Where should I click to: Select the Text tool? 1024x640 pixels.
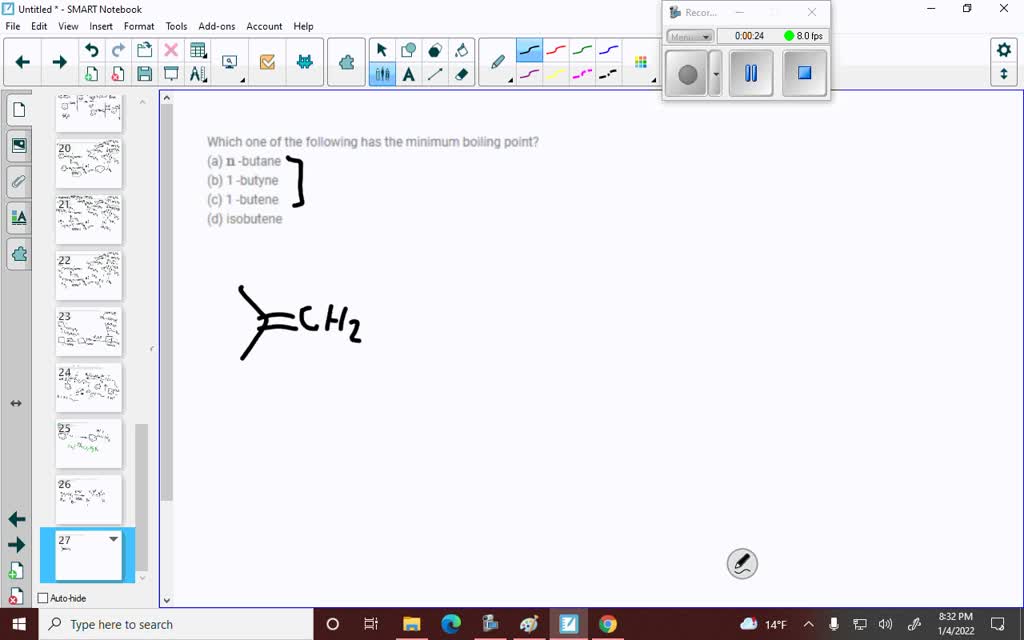(407, 73)
